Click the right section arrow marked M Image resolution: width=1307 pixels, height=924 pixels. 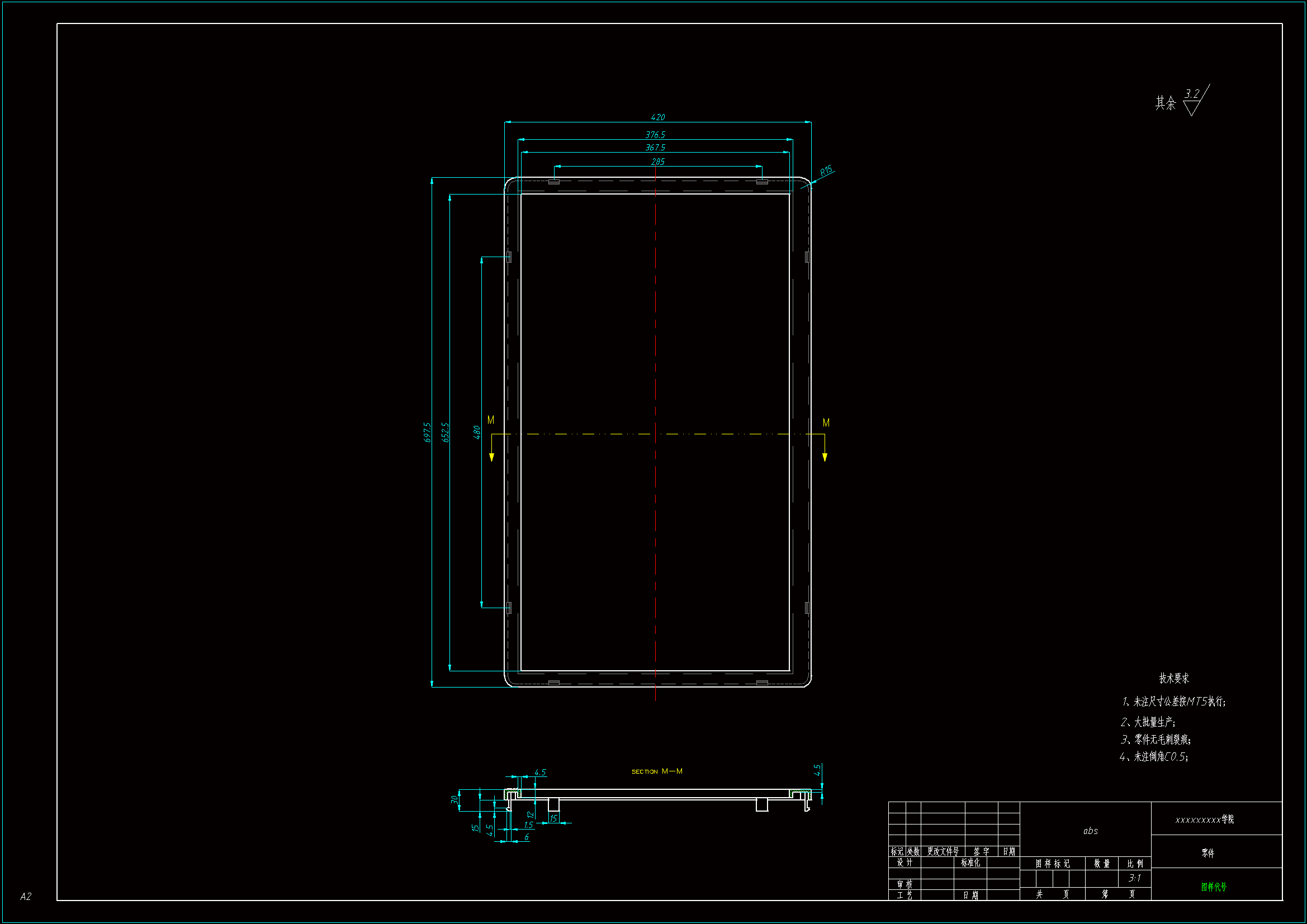point(824,456)
